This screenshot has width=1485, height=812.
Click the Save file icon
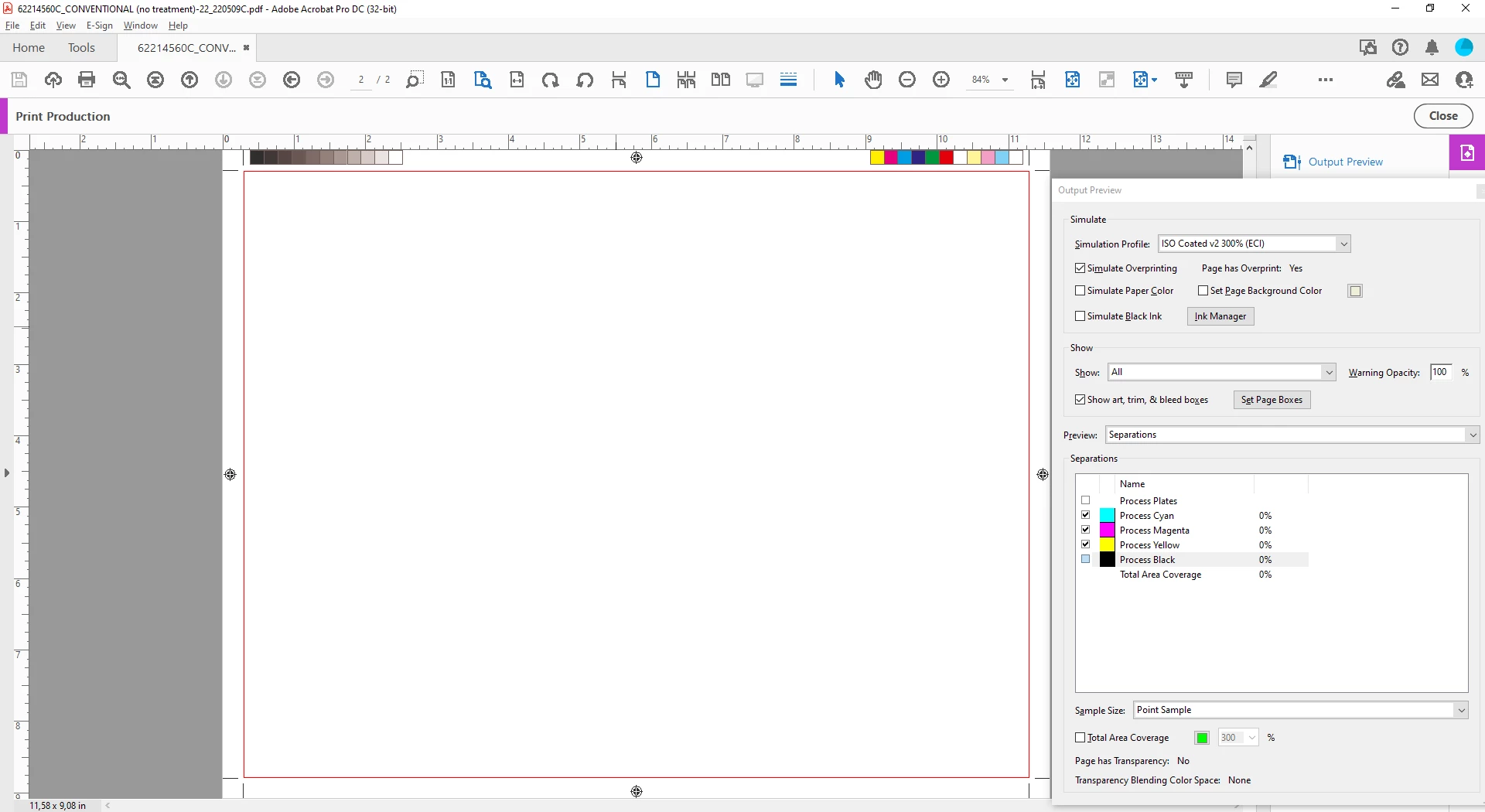pyautogui.click(x=19, y=80)
